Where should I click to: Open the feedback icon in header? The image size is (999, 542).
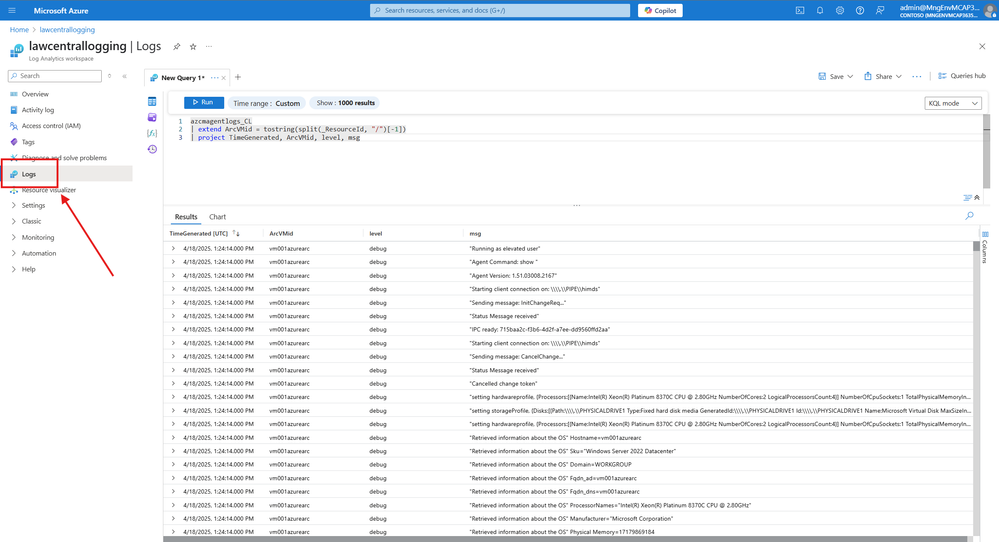click(880, 10)
